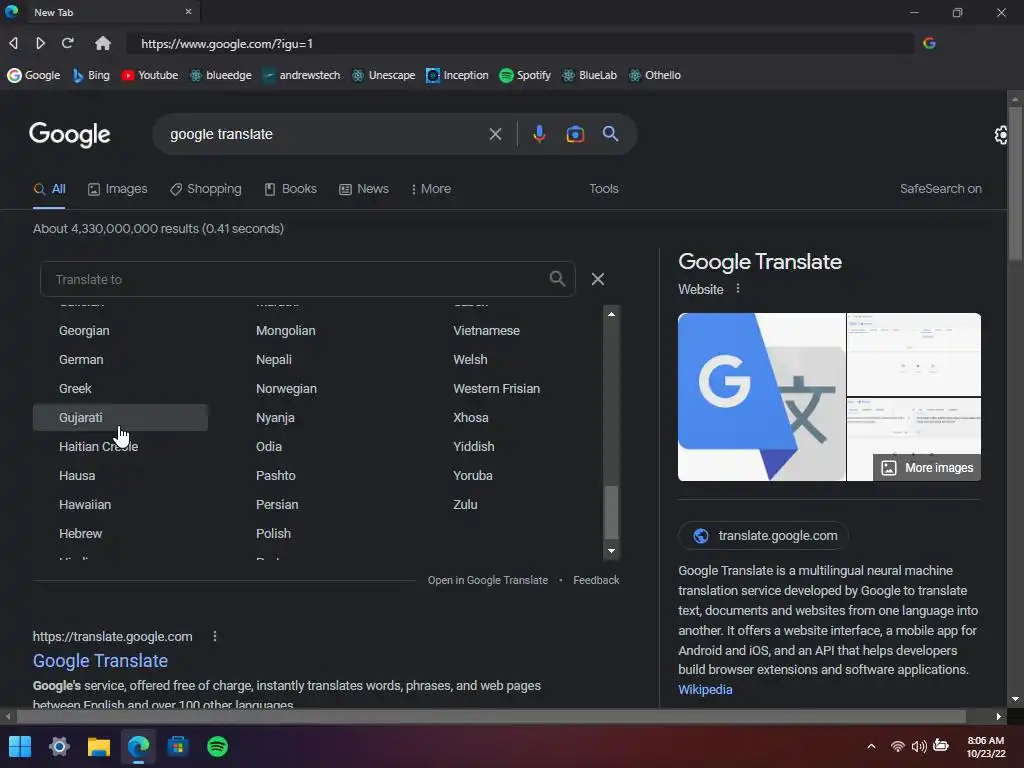Open options dots next to Website
Screen dimensions: 1024x768
point(738,289)
